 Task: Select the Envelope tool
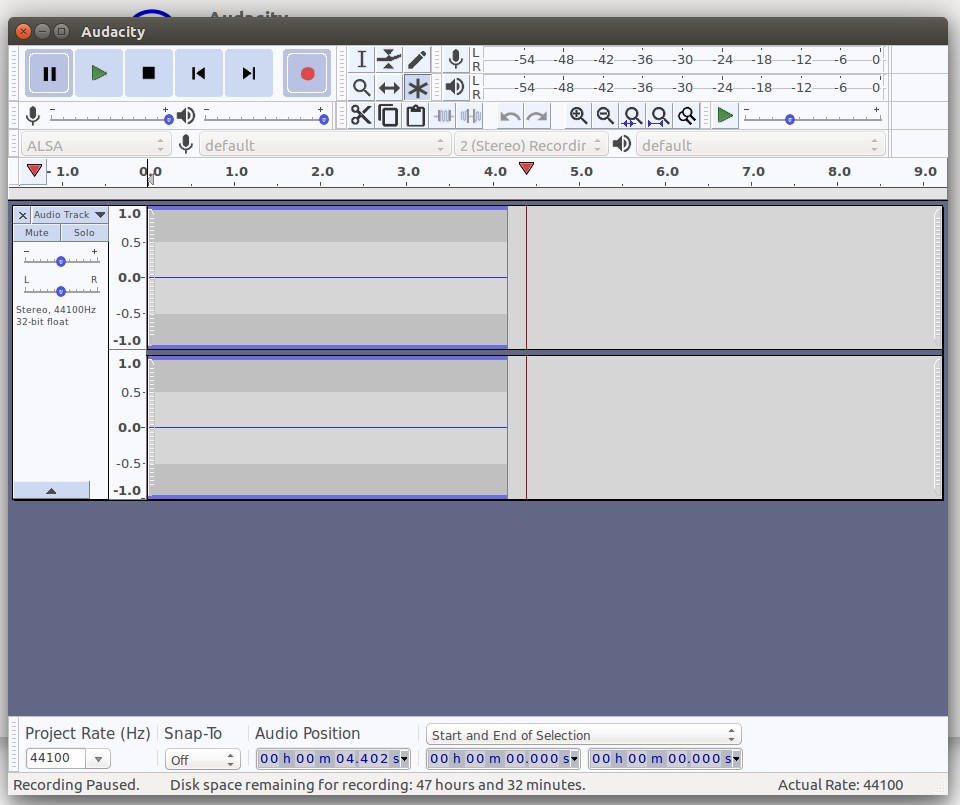[389, 60]
